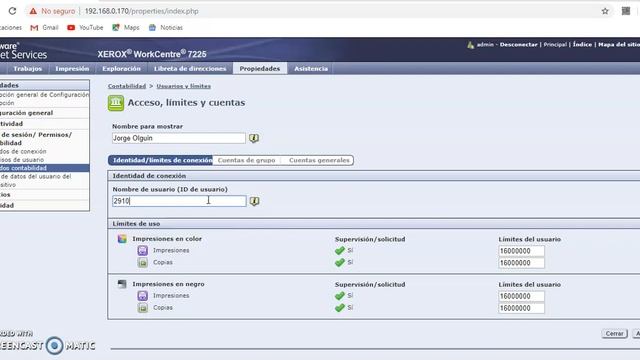Click the 'No seguro' warning triangle icon

[x=33, y=11]
